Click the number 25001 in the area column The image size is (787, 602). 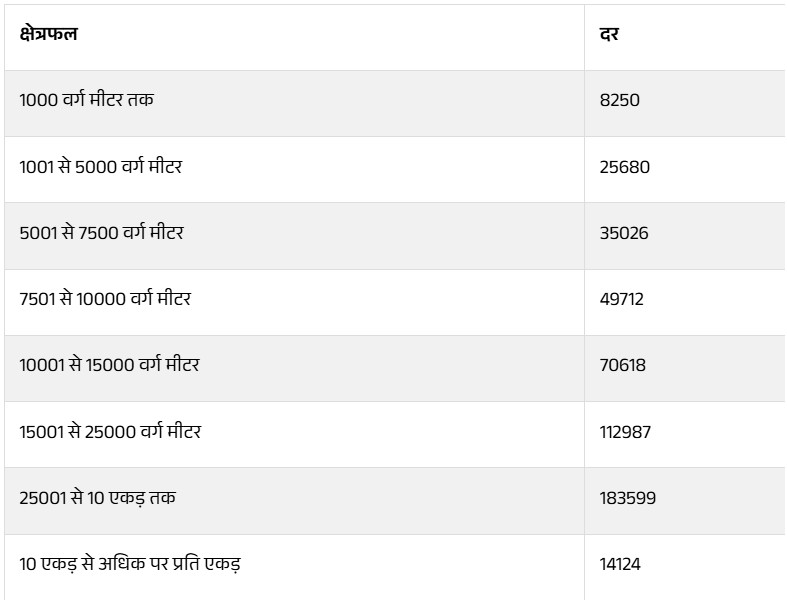point(41,498)
